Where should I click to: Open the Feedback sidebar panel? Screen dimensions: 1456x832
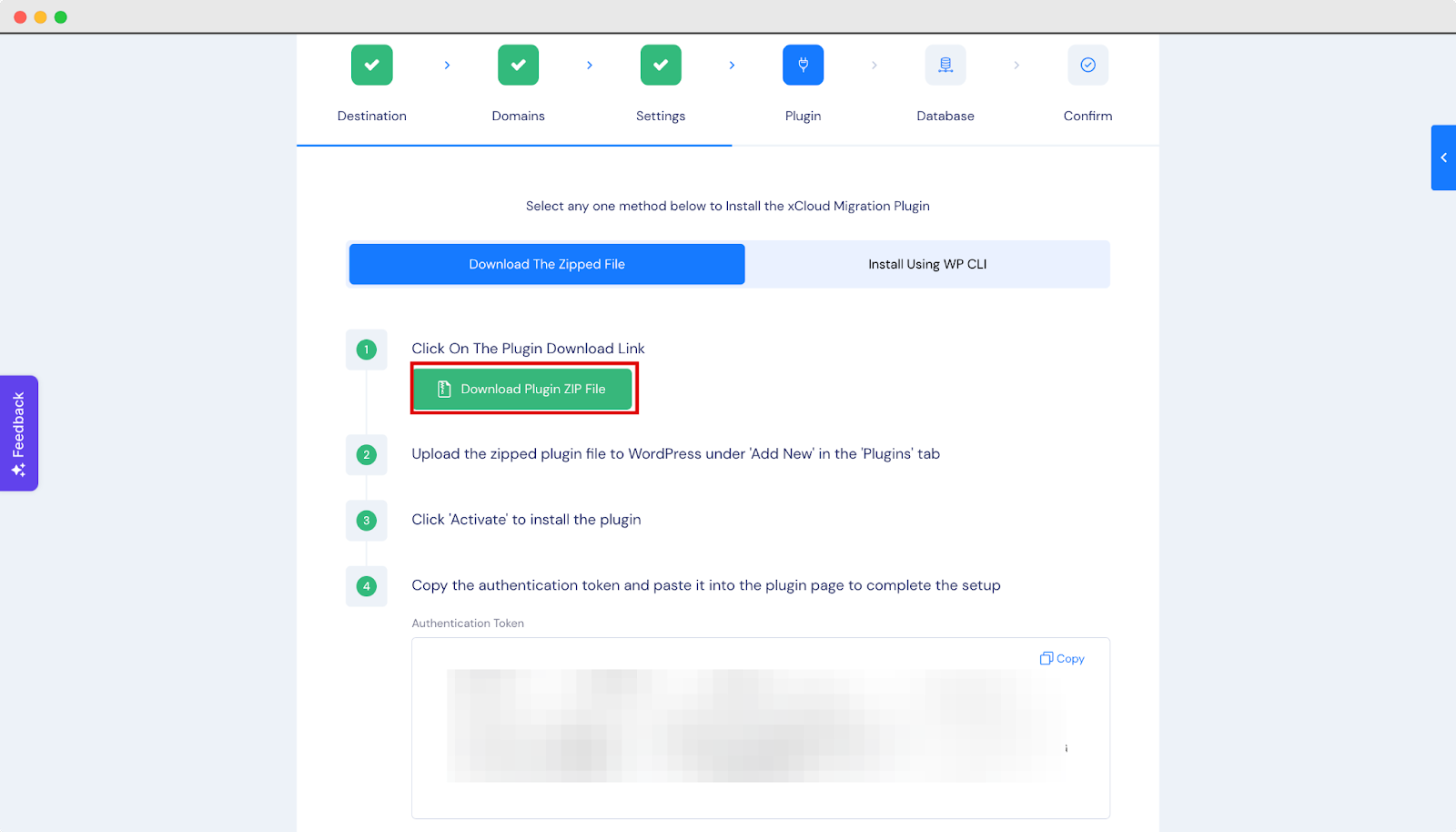(18, 432)
